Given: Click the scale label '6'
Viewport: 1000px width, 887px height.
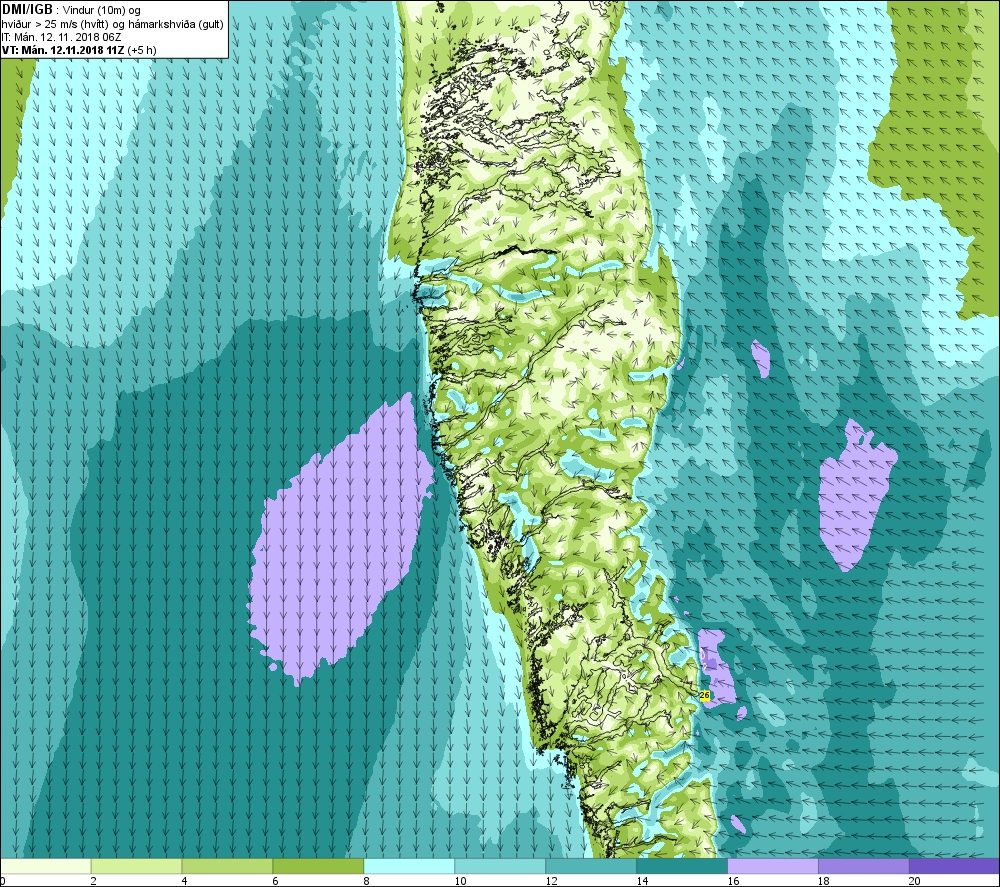Looking at the screenshot, I should pyautogui.click(x=276, y=881).
